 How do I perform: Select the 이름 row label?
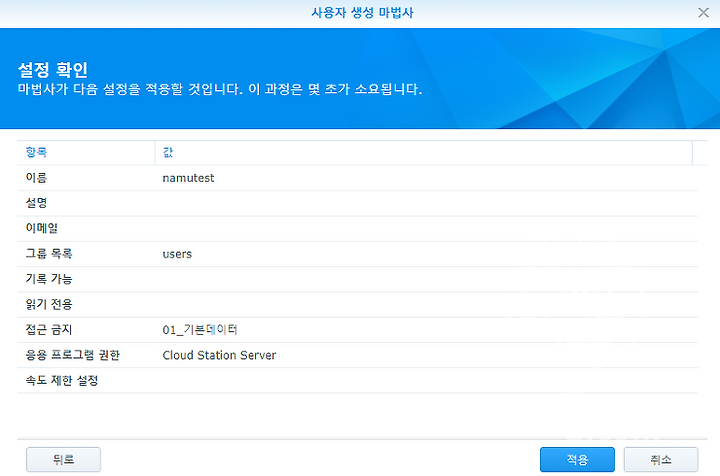[36, 178]
